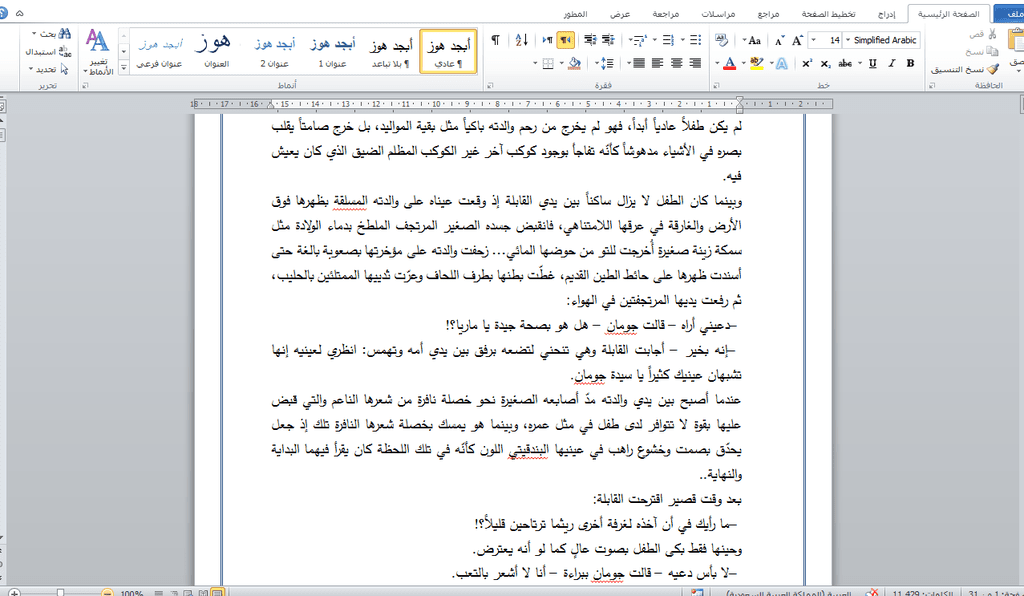
Task: Apply shading with paint bucket
Action: (x=575, y=63)
